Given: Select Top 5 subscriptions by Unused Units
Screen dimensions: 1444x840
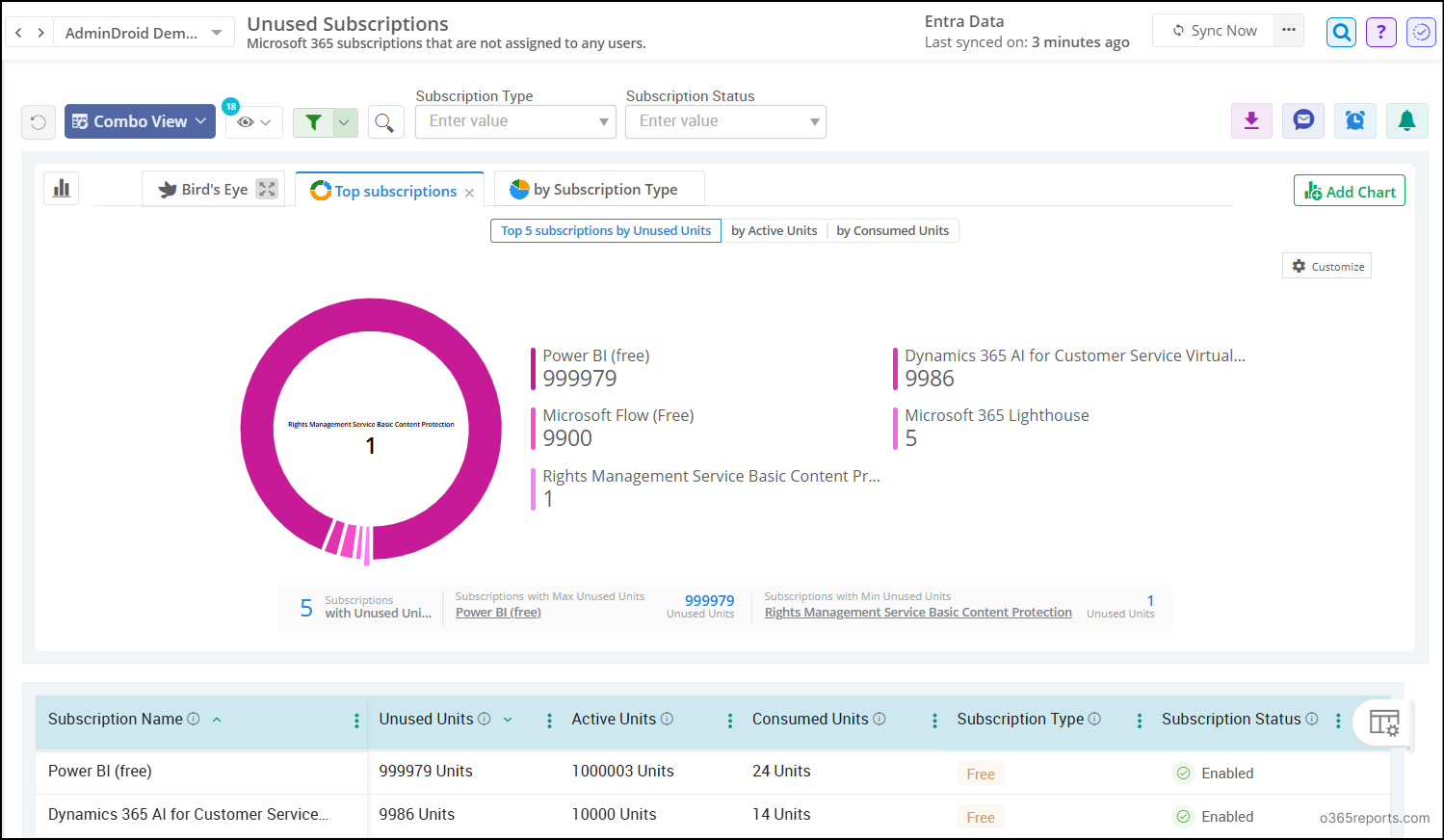Looking at the screenshot, I should tap(606, 231).
